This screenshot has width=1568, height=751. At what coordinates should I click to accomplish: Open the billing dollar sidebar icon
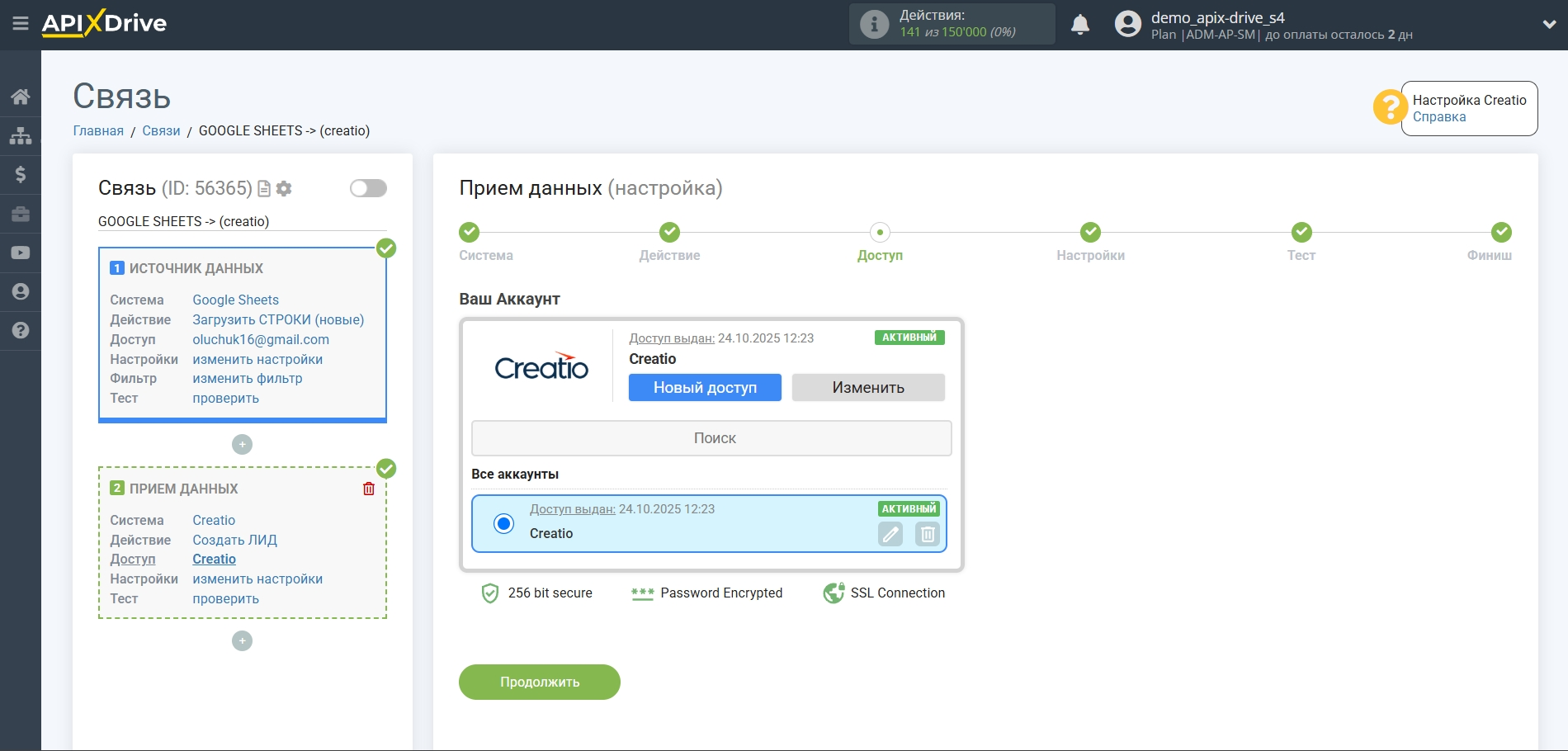point(21,174)
